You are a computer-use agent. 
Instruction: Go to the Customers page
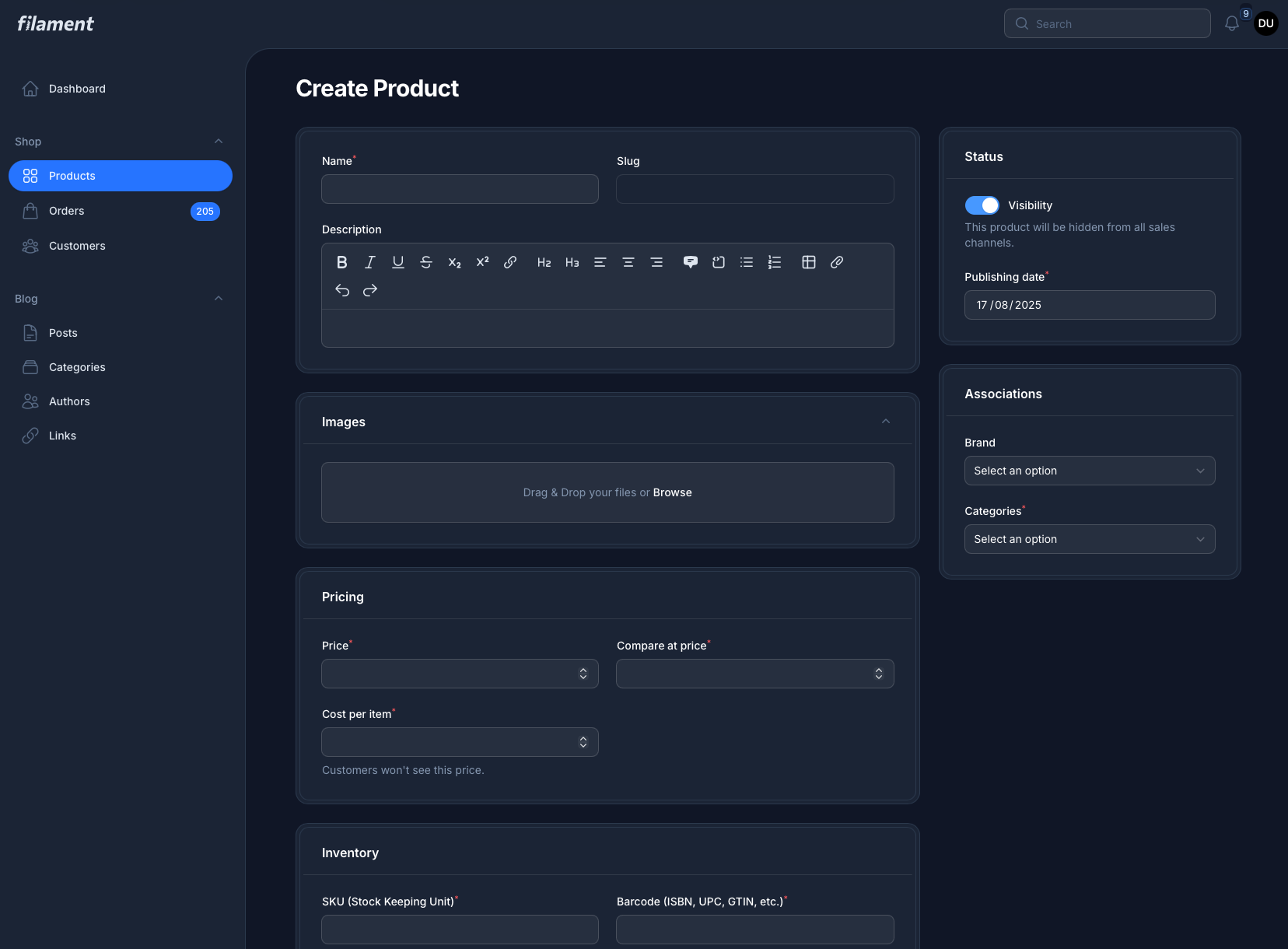coord(77,246)
